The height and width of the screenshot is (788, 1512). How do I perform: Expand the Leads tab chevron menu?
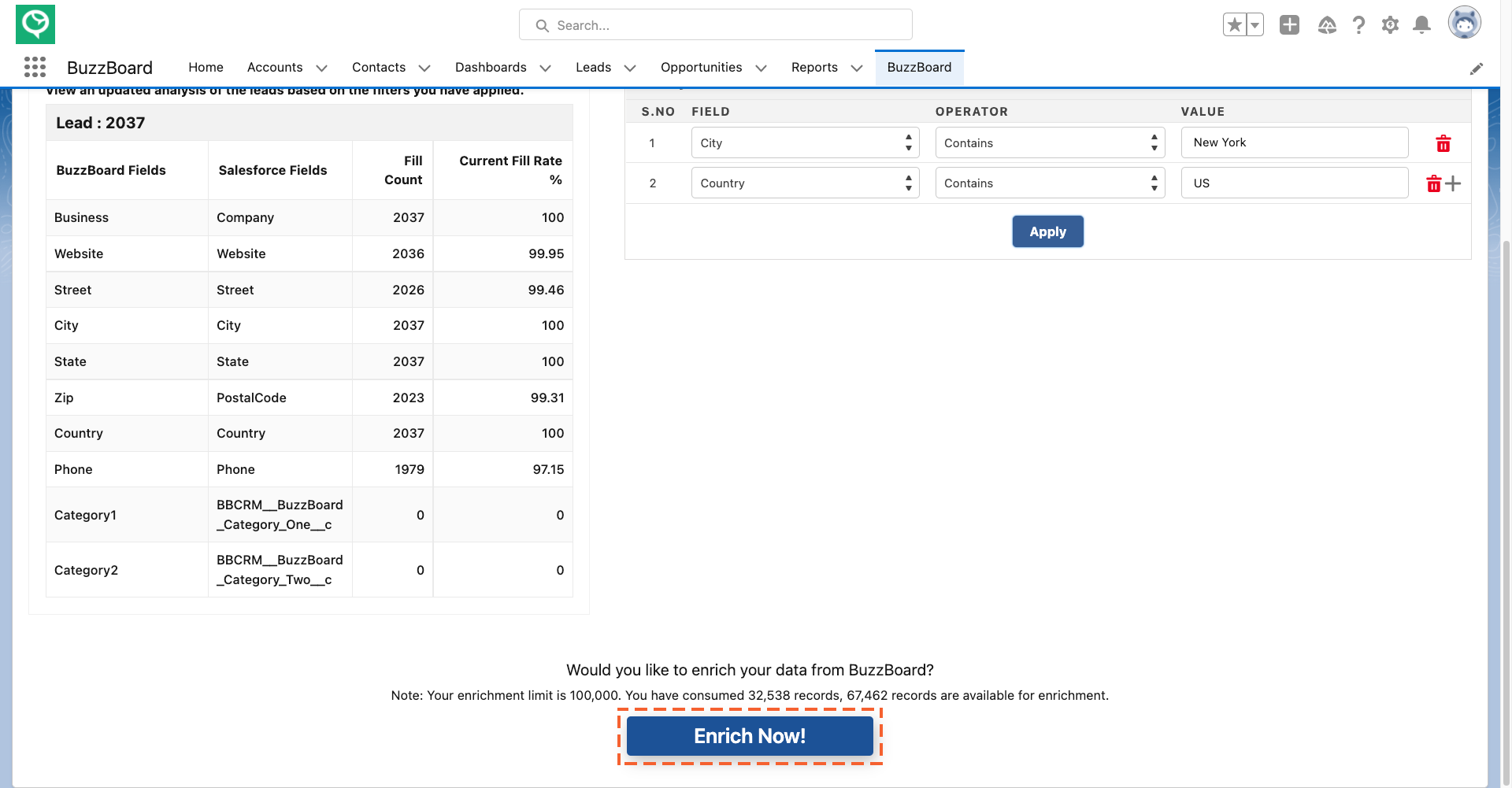coord(630,68)
